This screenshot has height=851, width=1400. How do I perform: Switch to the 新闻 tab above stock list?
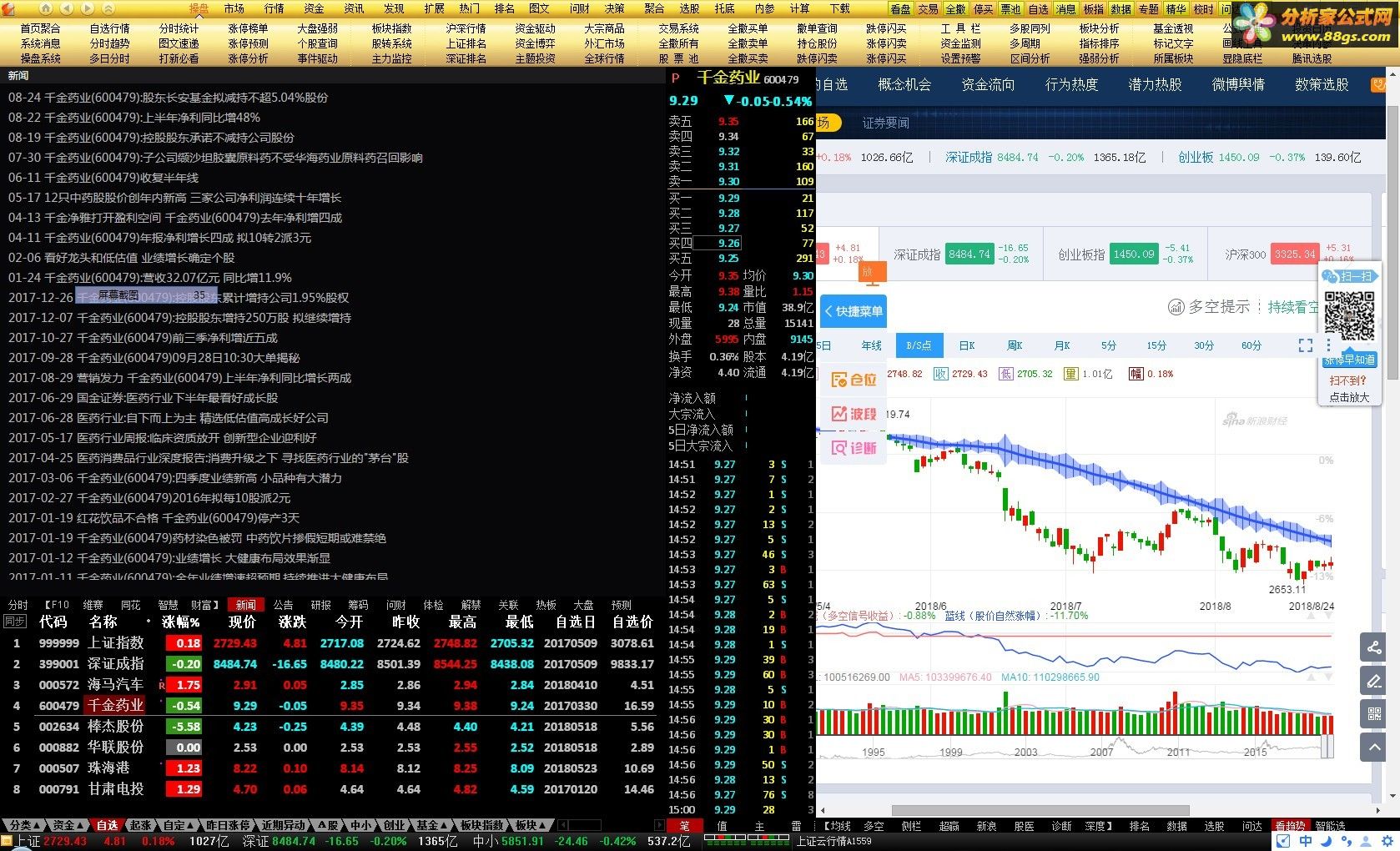coord(246,605)
